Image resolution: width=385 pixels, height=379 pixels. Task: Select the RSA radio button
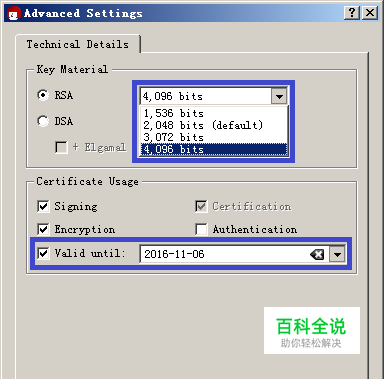click(43, 95)
